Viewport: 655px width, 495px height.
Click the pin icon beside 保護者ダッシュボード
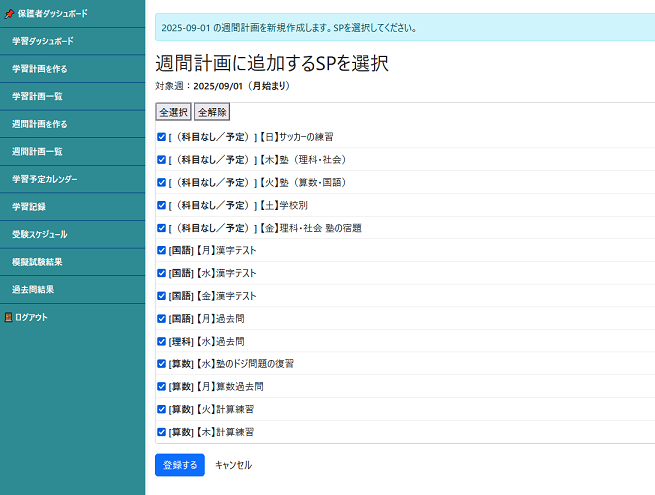pos(9,14)
